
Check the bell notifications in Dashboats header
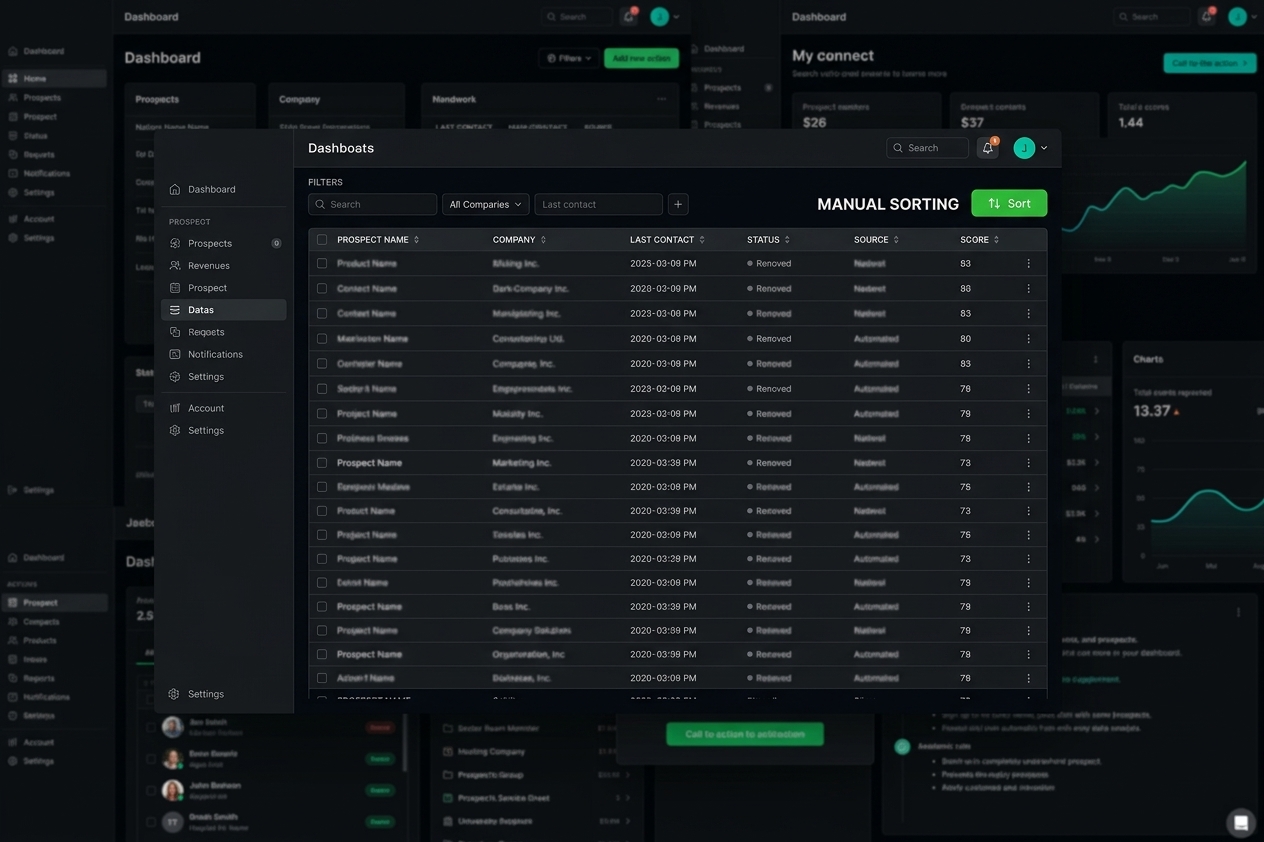coord(988,148)
